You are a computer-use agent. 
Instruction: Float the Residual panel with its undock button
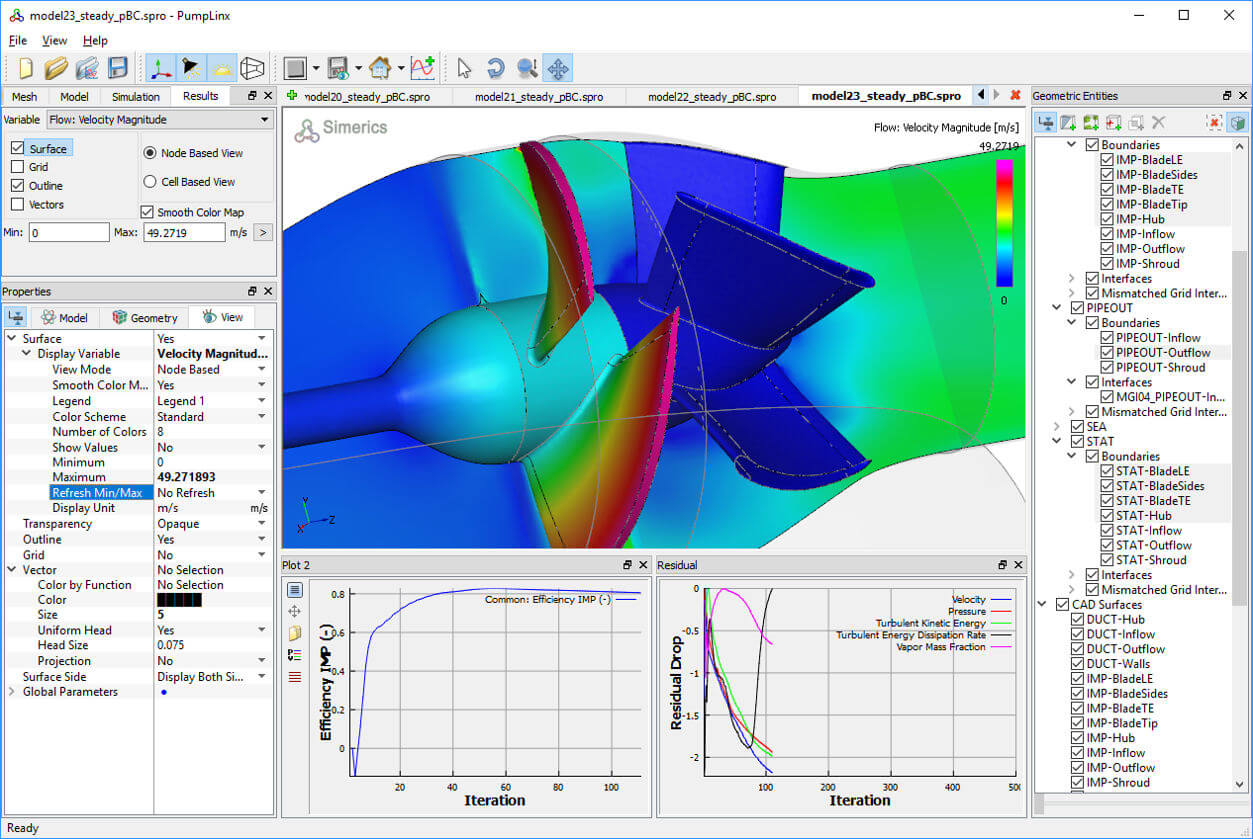pyautogui.click(x=1002, y=566)
